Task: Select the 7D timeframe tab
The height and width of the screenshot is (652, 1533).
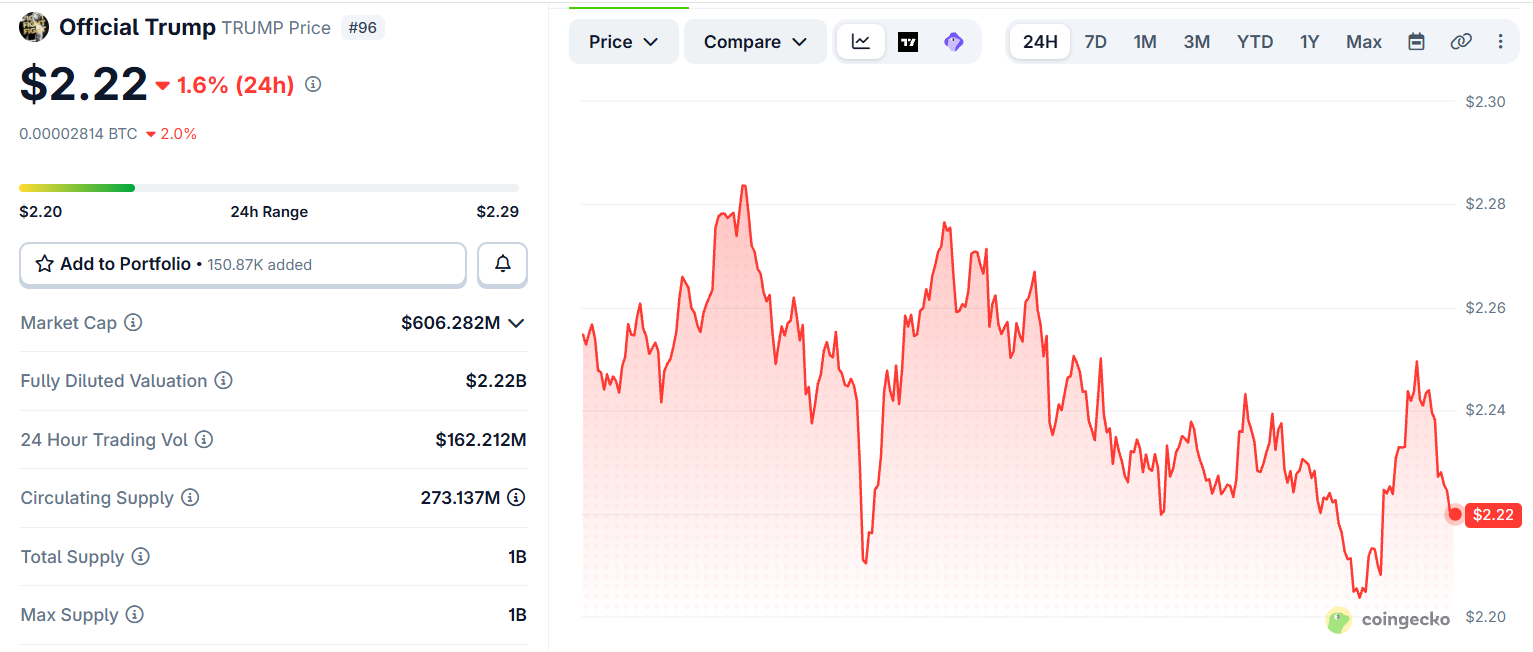Action: pos(1096,42)
